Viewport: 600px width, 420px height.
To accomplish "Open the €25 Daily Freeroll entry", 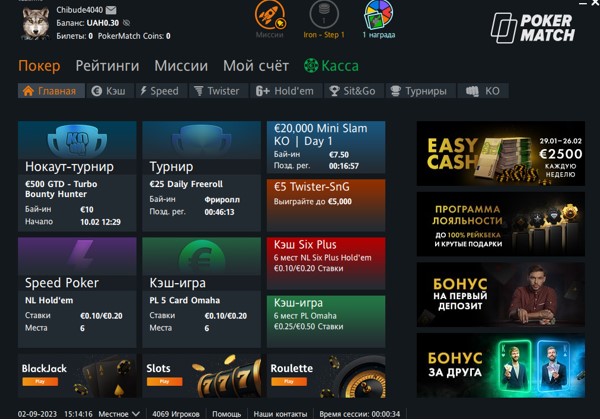I will 186,184.
